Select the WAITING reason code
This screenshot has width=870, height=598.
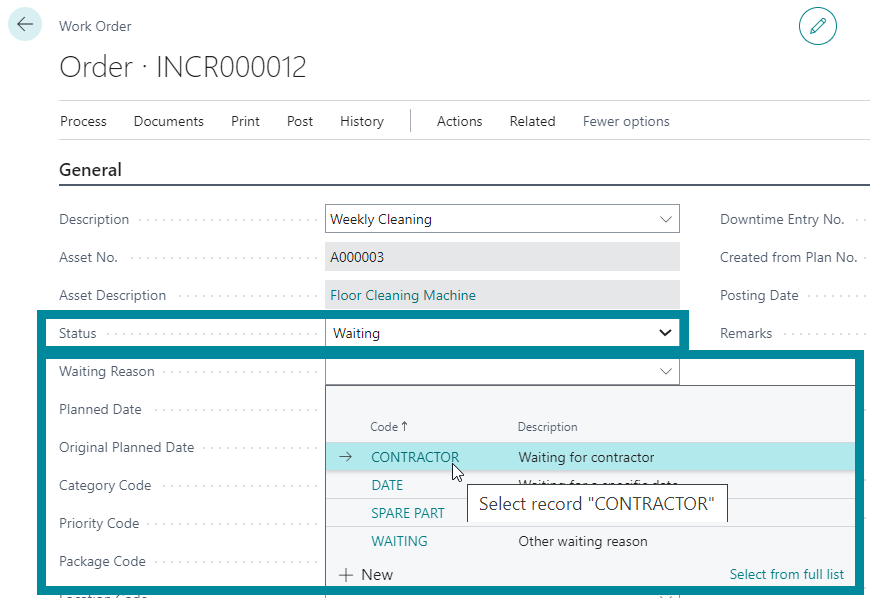click(399, 541)
